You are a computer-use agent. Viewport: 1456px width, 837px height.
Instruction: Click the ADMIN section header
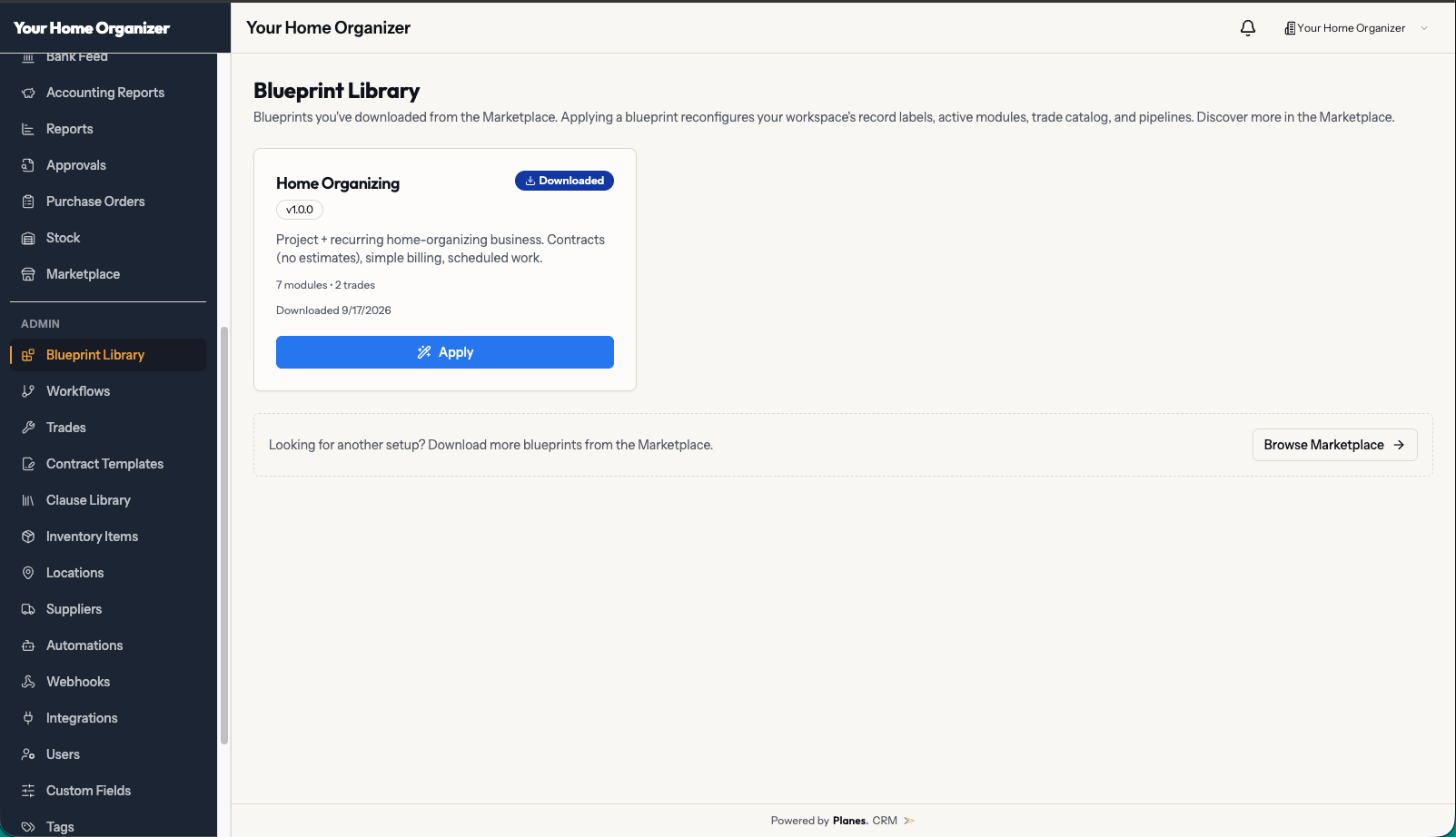pyautogui.click(x=40, y=324)
